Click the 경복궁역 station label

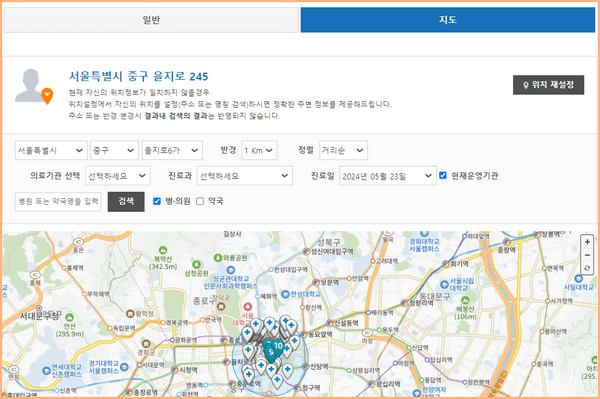click(x=177, y=322)
